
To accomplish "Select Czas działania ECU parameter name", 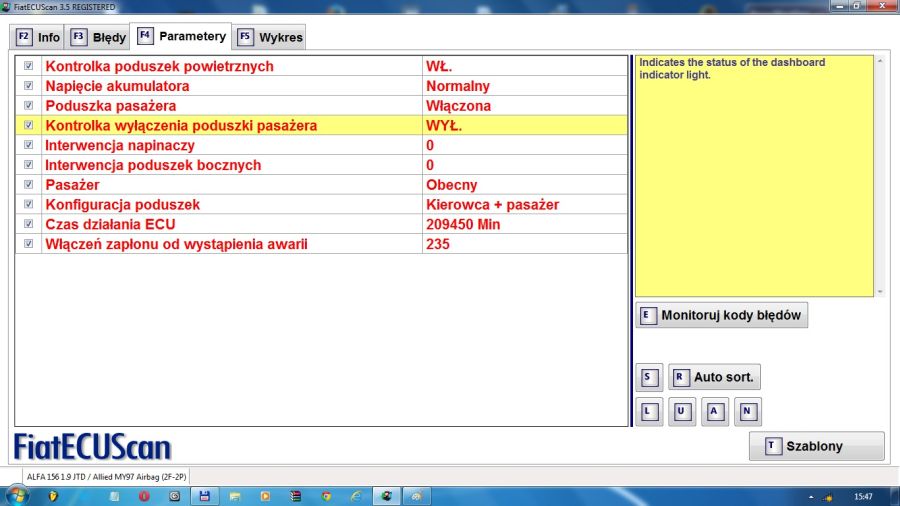I will (x=110, y=224).
